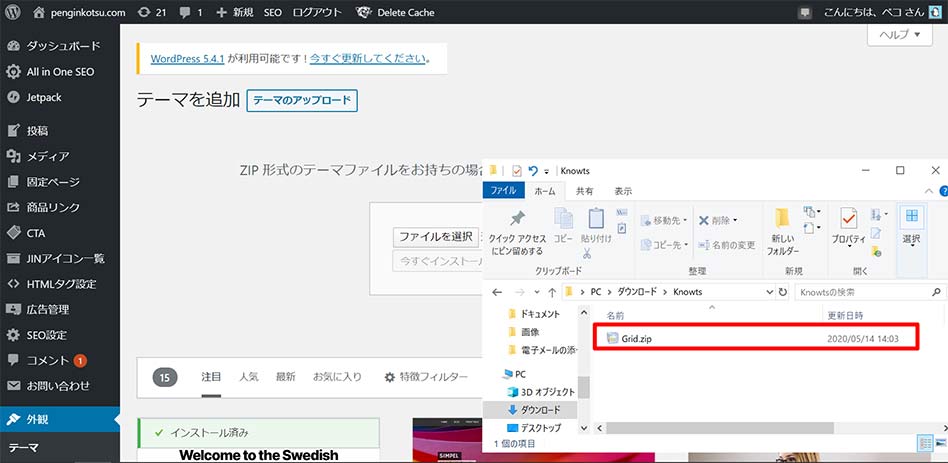Open HTMLタグ設定 in the sidebar
The height and width of the screenshot is (463, 948).
tap(60, 283)
